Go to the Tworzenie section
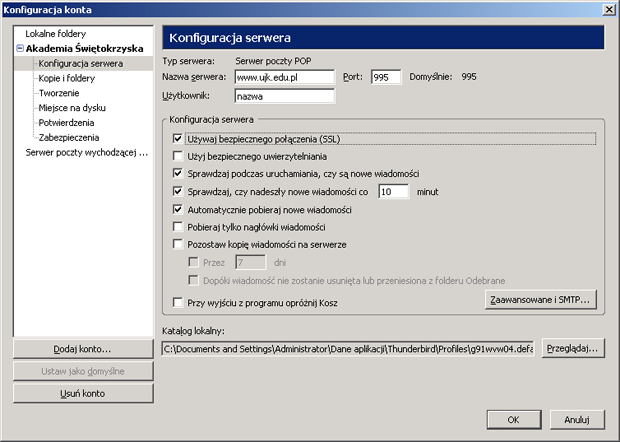The height and width of the screenshot is (442, 620). [61, 92]
